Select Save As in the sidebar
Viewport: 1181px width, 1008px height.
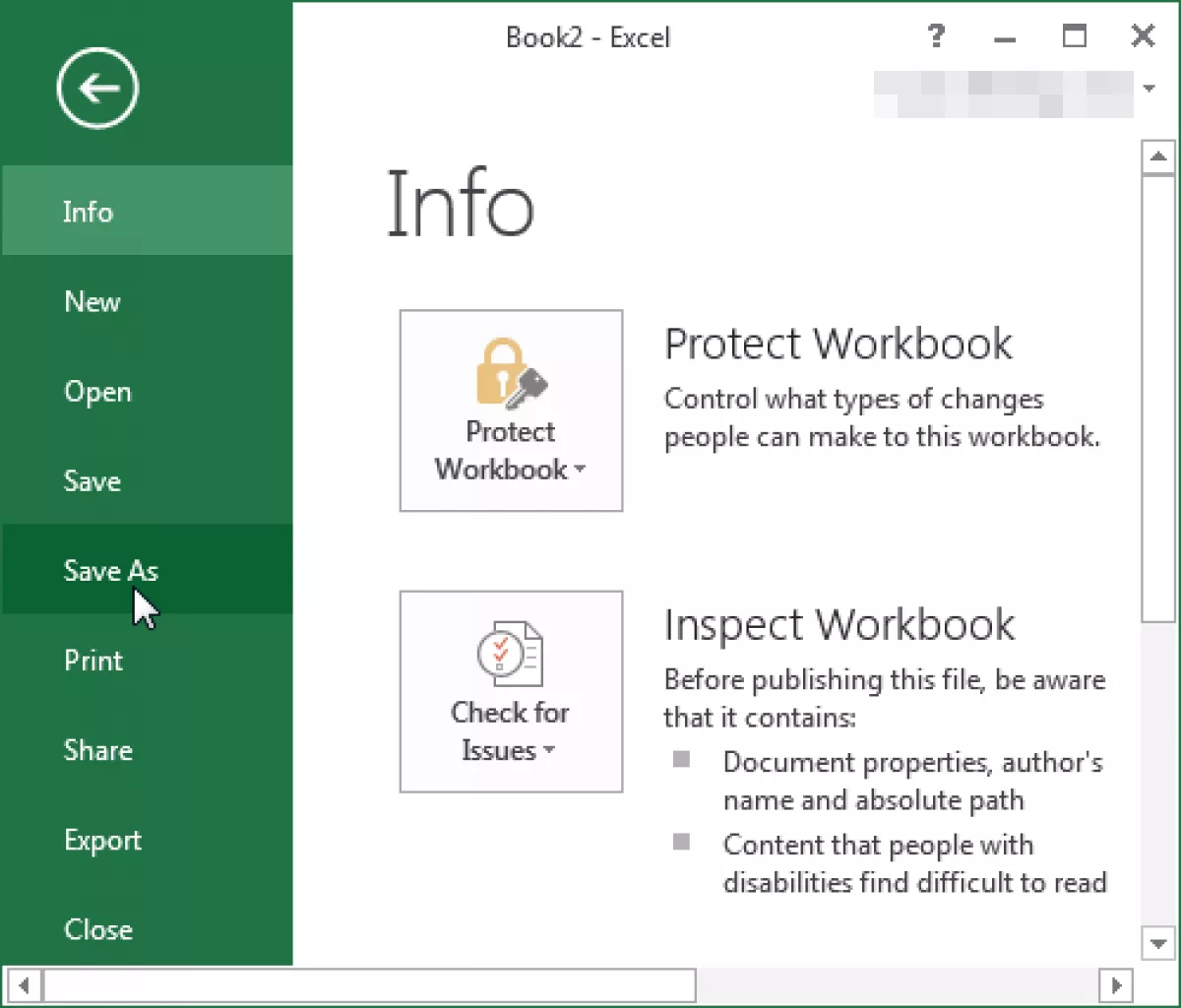click(x=147, y=570)
